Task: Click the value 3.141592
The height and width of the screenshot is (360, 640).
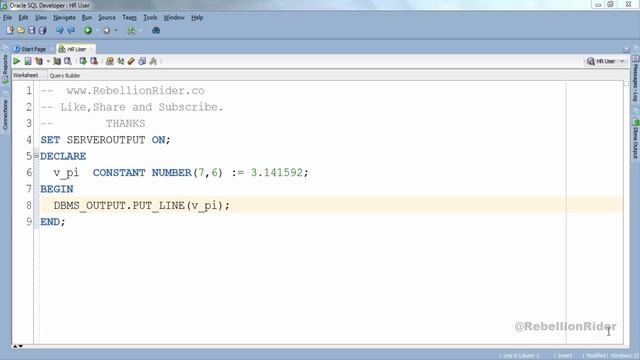Action: (x=277, y=172)
